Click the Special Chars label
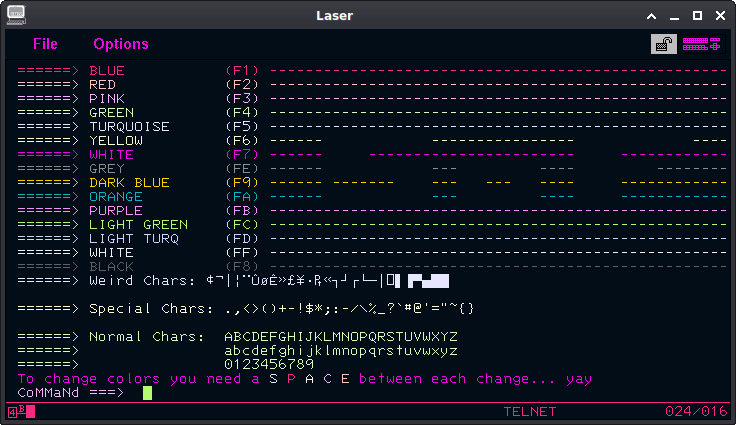This screenshot has width=736, height=425. [x=151, y=309]
